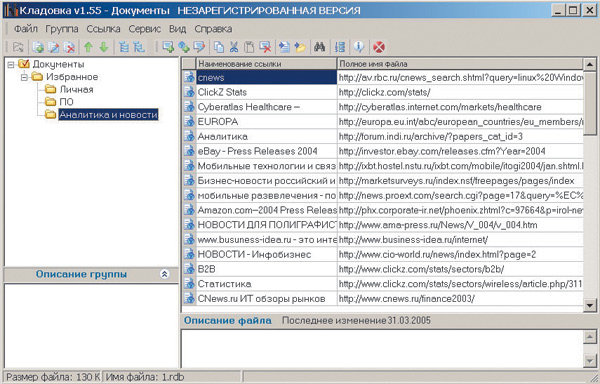This screenshot has width=600, height=384.
Task: Click the open folder arrow icon
Action: [300, 47]
